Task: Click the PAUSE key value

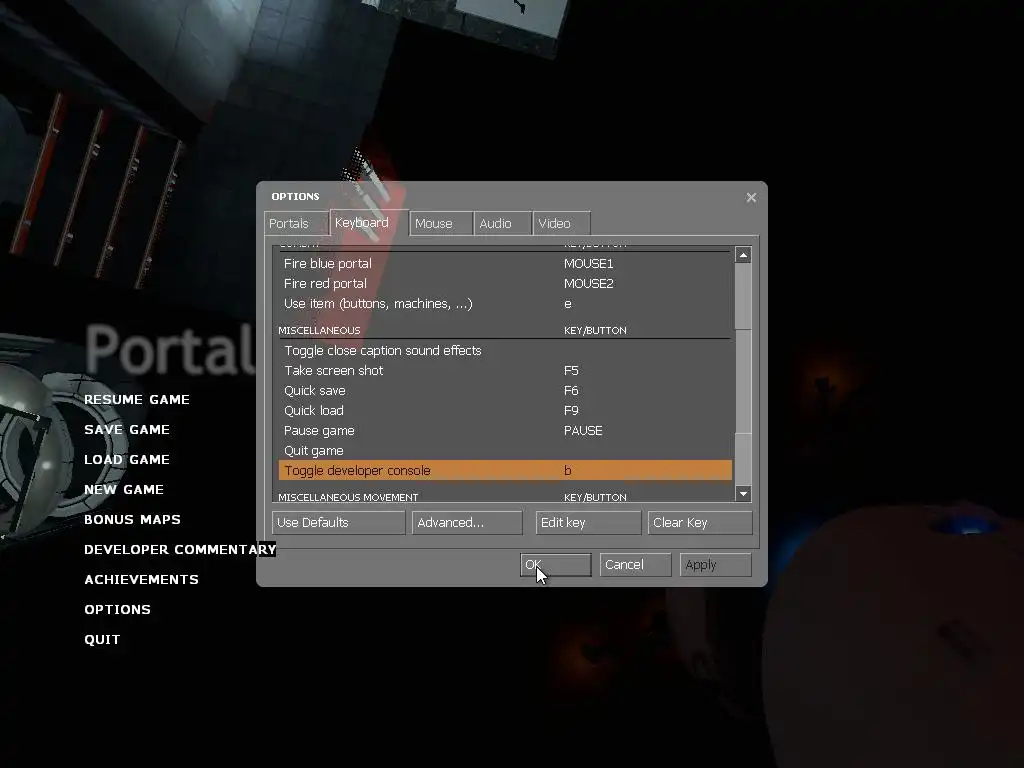Action: click(583, 430)
